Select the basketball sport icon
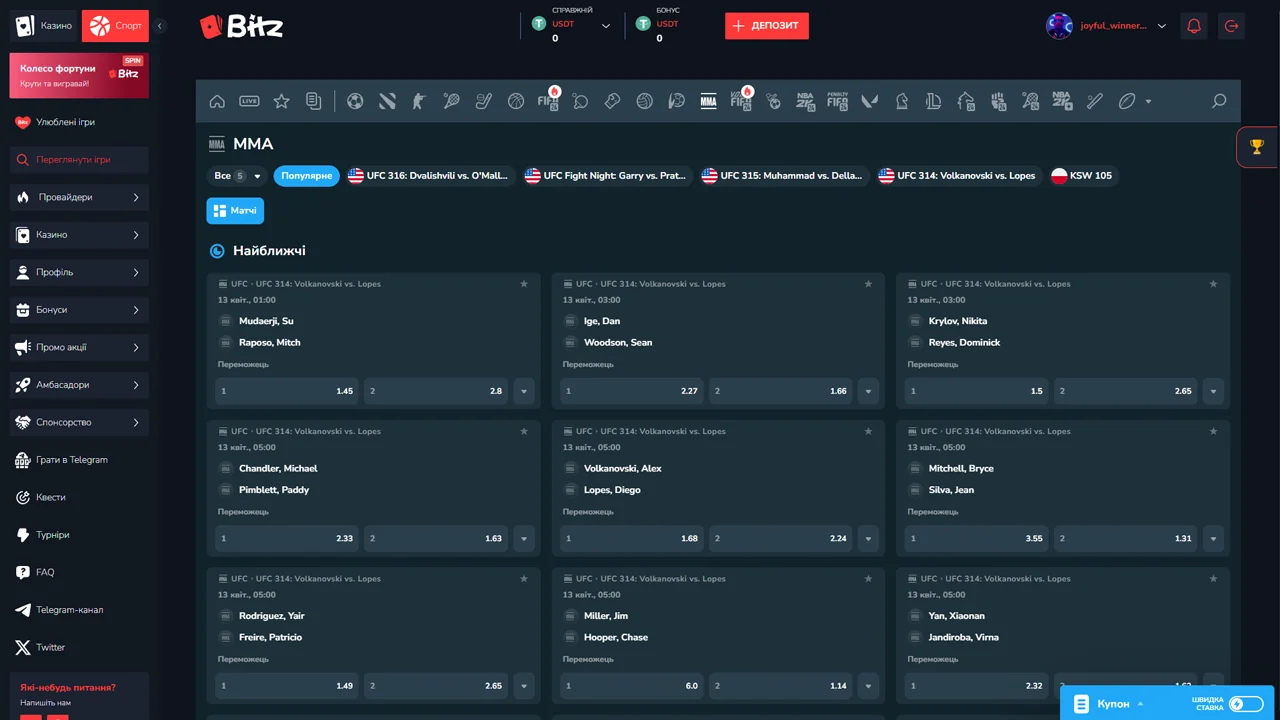Viewport: 1280px width, 720px height. click(516, 101)
